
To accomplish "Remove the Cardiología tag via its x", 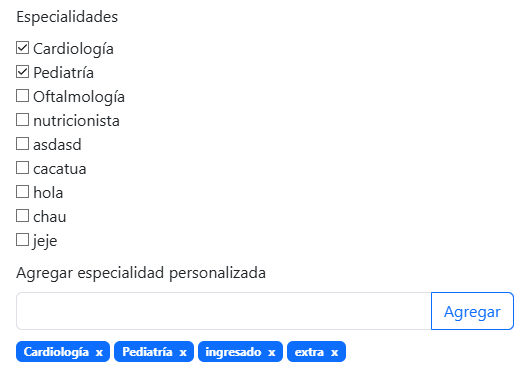I will (x=99, y=352).
